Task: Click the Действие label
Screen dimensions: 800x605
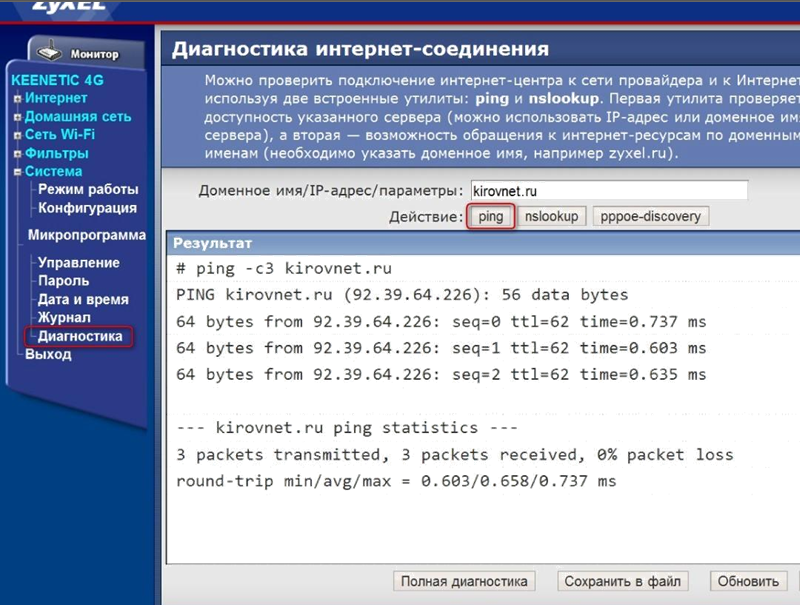Action: [x=426, y=217]
